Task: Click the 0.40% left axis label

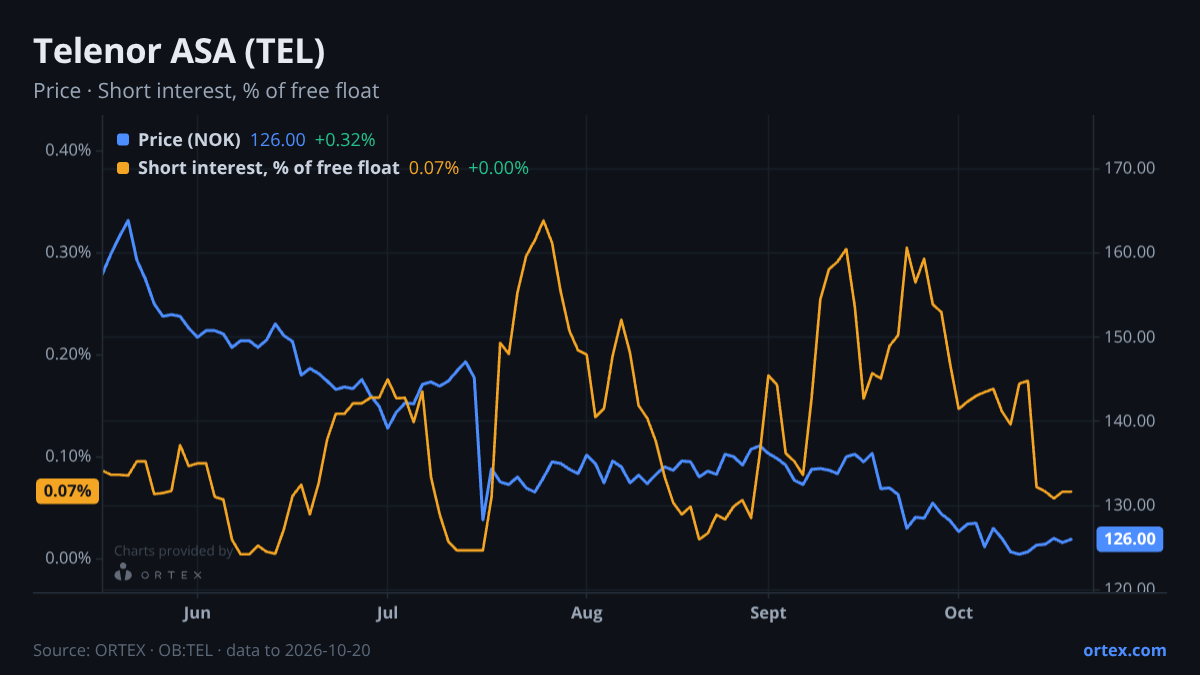Action: pos(68,150)
